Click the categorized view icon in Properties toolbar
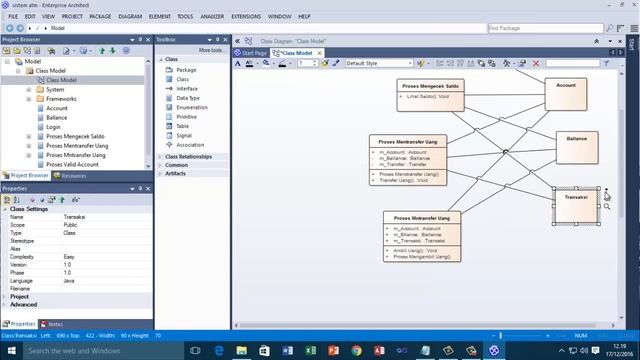 (x=7, y=200)
